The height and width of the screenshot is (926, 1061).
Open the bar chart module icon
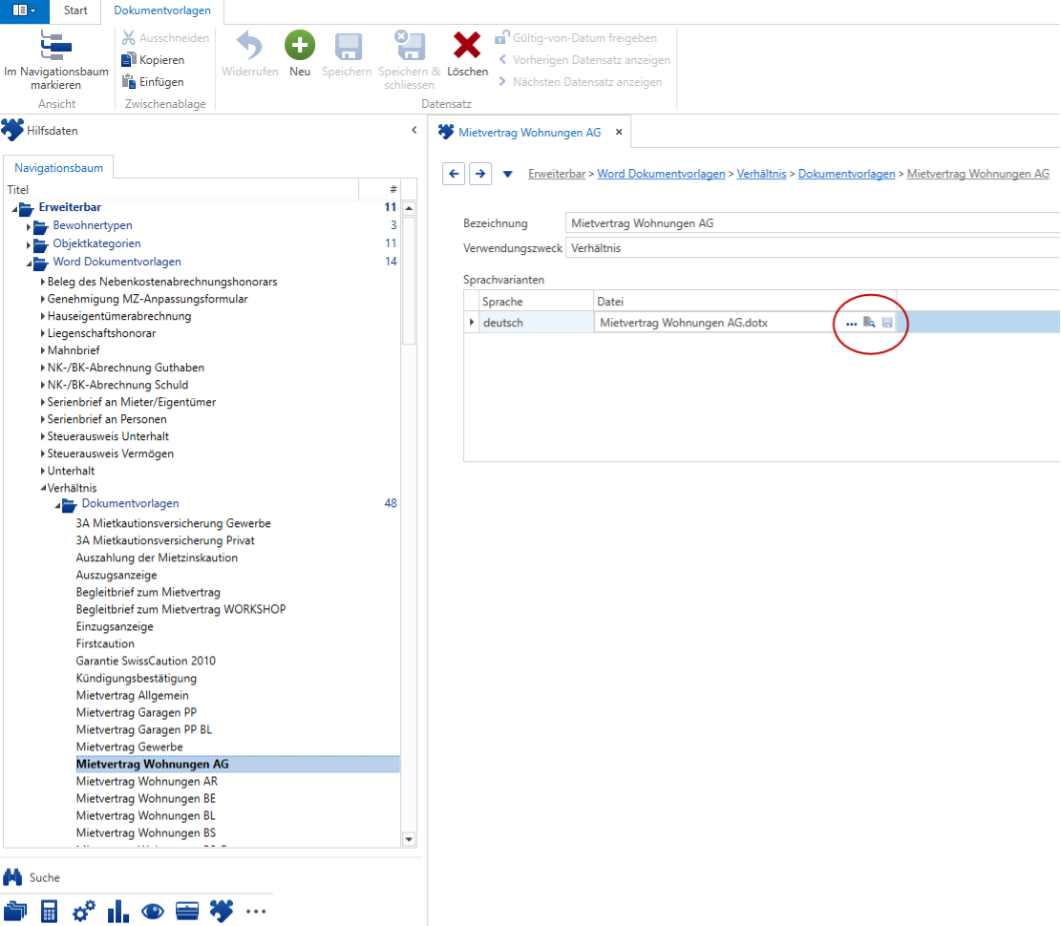[118, 911]
